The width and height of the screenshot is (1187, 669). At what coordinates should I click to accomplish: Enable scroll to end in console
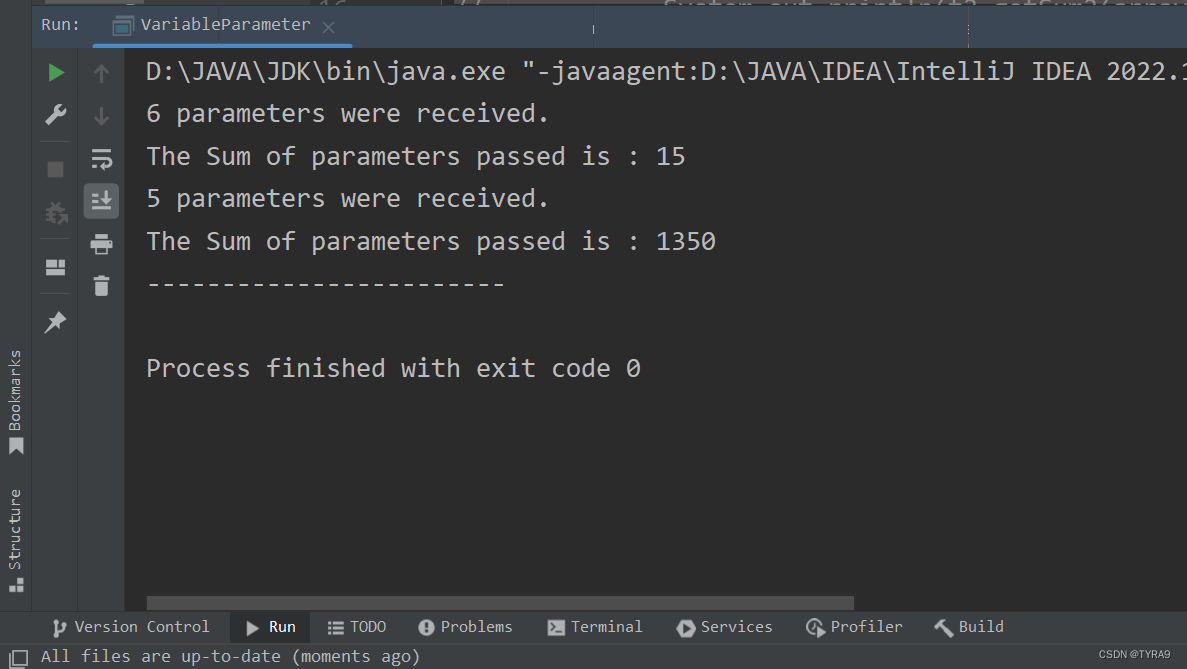pyautogui.click(x=100, y=201)
